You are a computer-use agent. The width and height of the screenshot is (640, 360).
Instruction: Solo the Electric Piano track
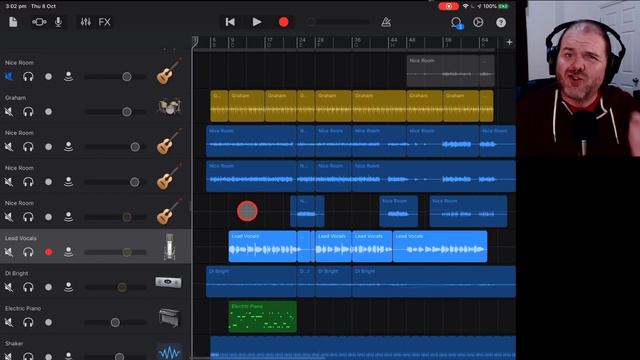(x=28, y=322)
